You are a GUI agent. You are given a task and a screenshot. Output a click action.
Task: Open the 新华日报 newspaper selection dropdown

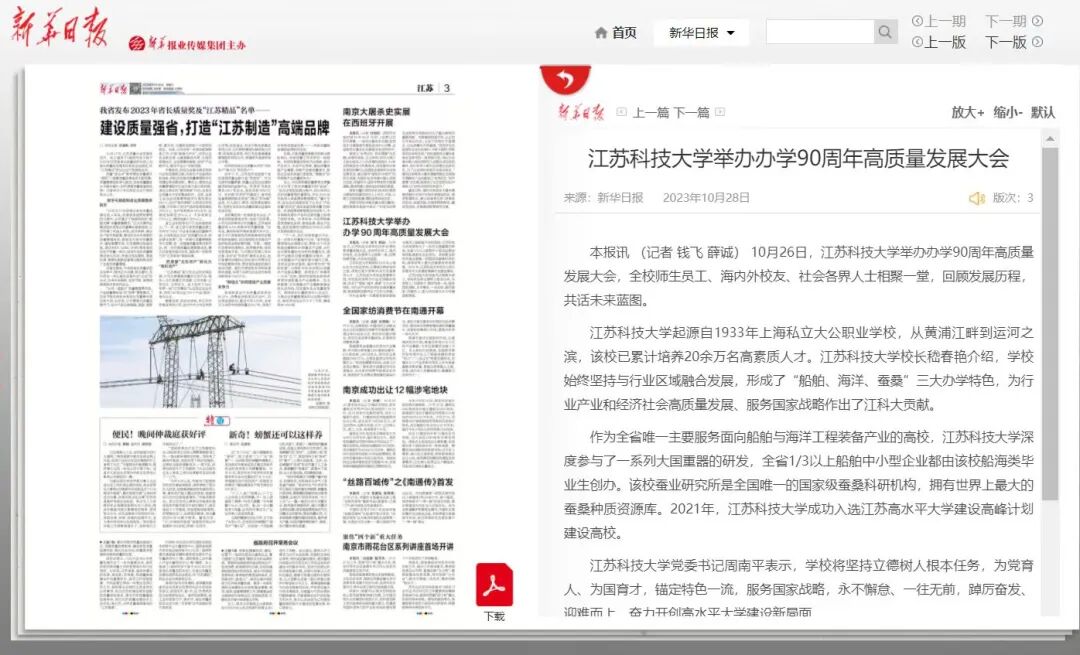click(x=699, y=31)
